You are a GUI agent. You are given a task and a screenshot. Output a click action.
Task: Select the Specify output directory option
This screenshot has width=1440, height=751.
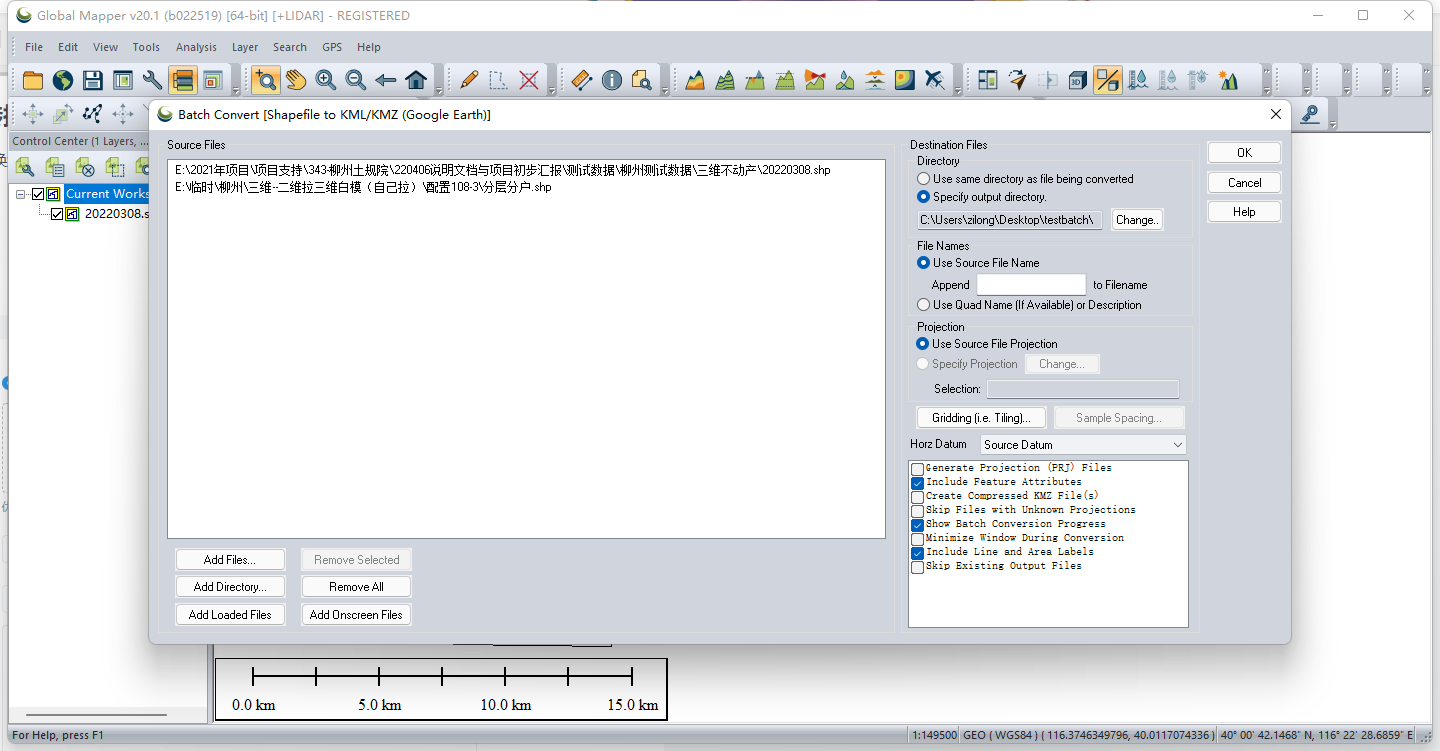click(x=922, y=196)
